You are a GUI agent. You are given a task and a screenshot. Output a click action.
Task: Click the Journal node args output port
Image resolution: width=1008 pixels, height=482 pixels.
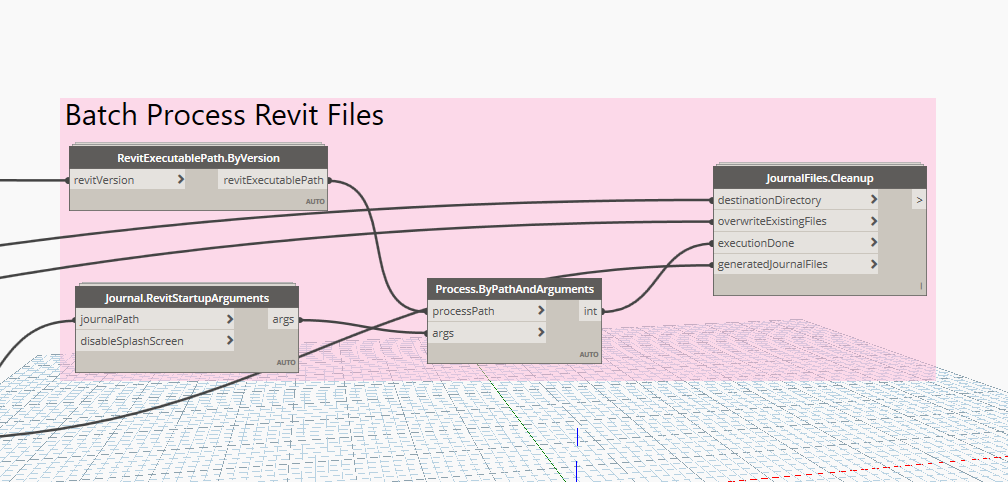click(x=284, y=319)
